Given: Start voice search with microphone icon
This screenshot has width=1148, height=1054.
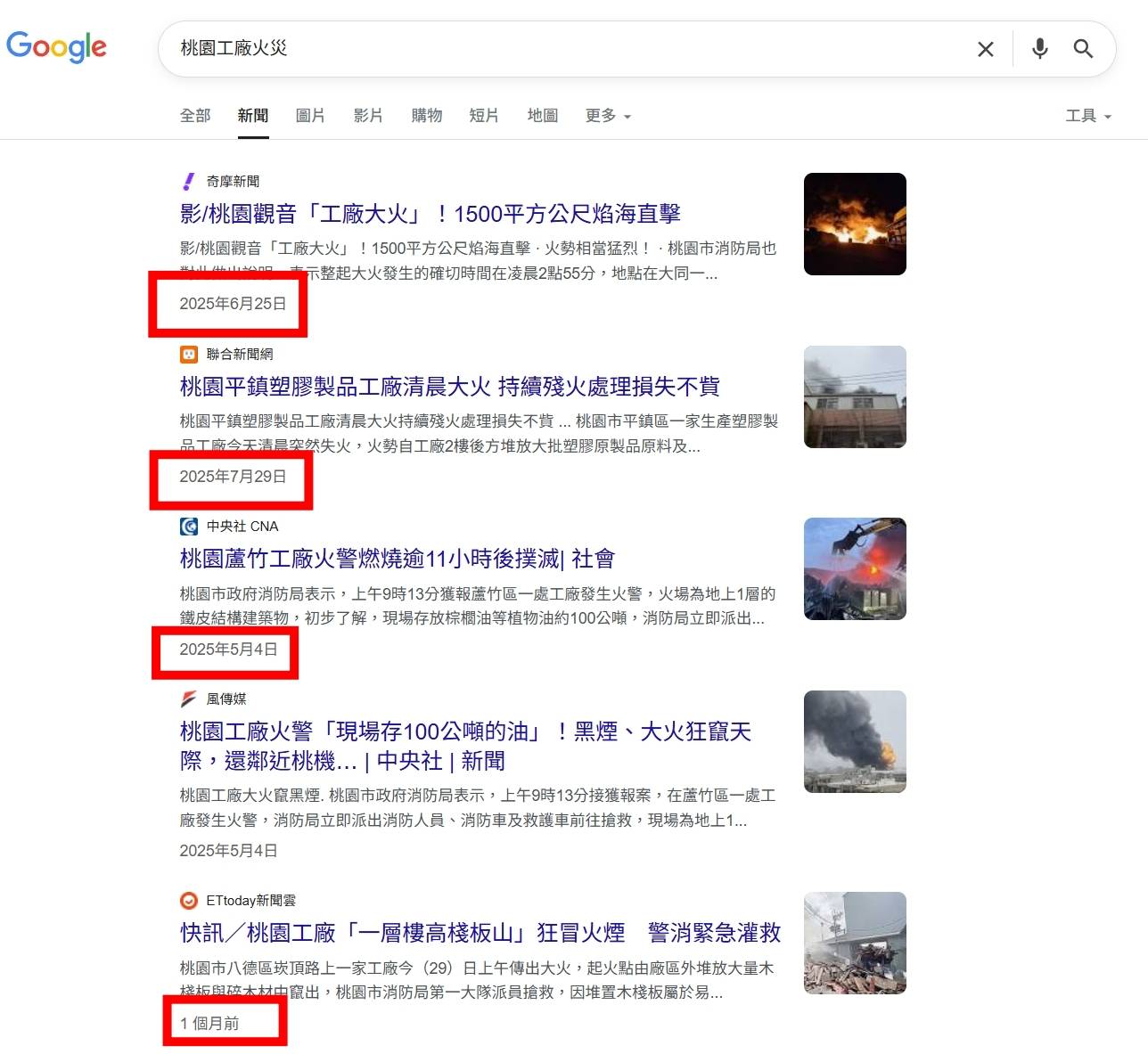Looking at the screenshot, I should [x=1039, y=49].
